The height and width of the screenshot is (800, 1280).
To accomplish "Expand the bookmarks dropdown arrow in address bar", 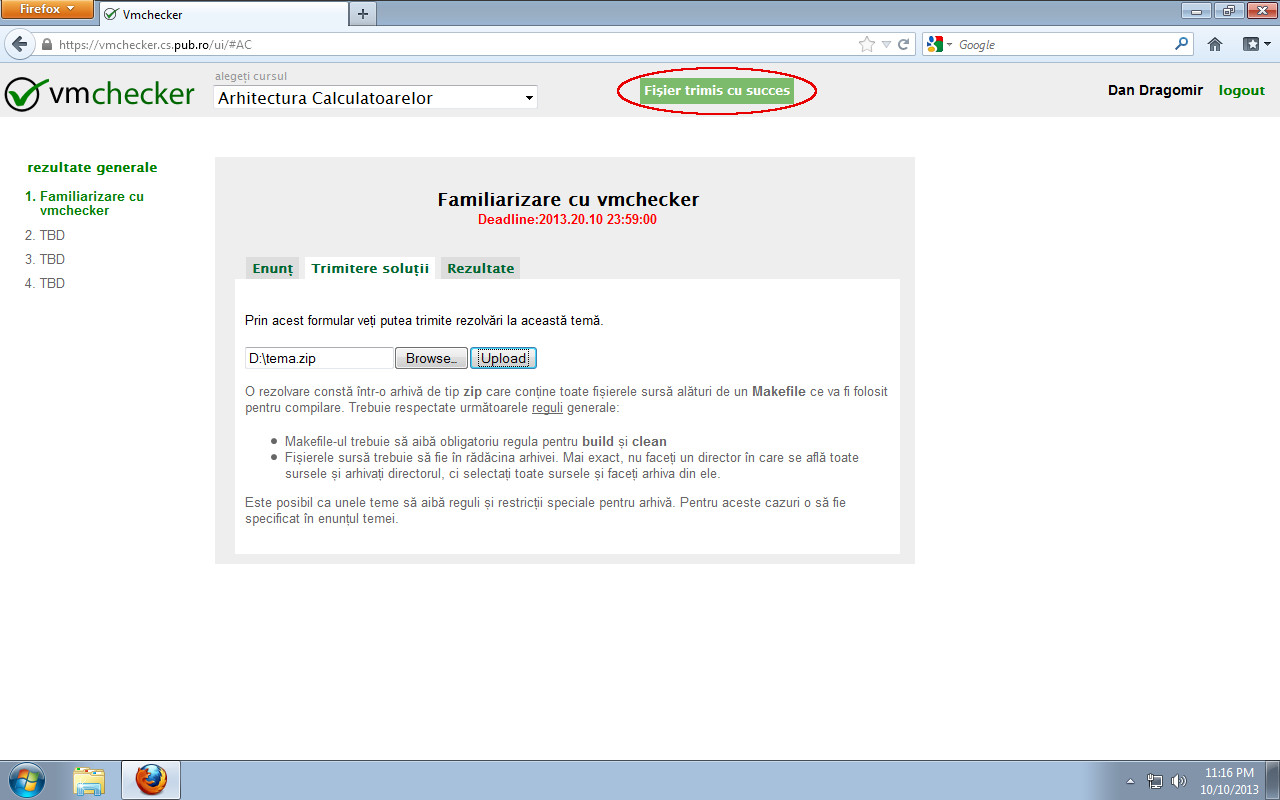I will [x=888, y=44].
